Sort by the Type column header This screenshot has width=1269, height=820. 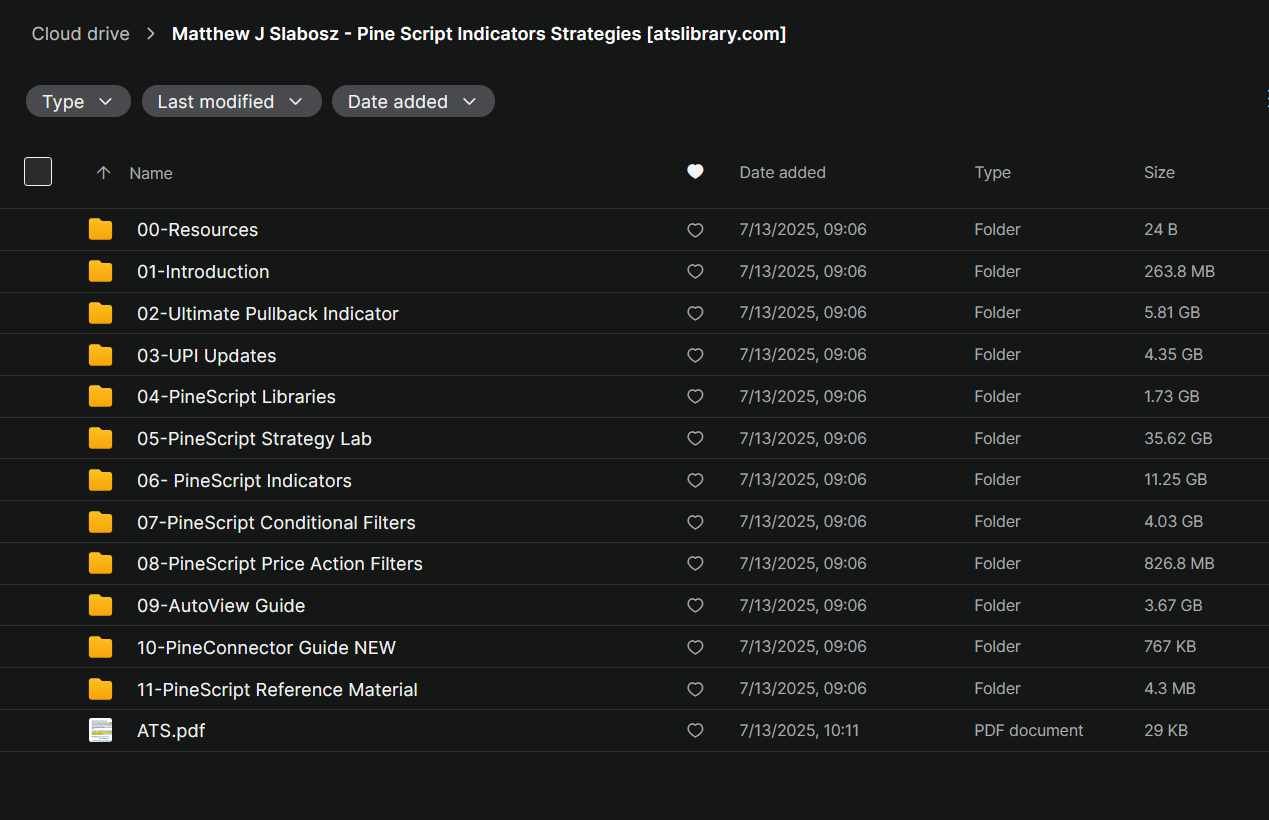pyautogui.click(x=992, y=173)
